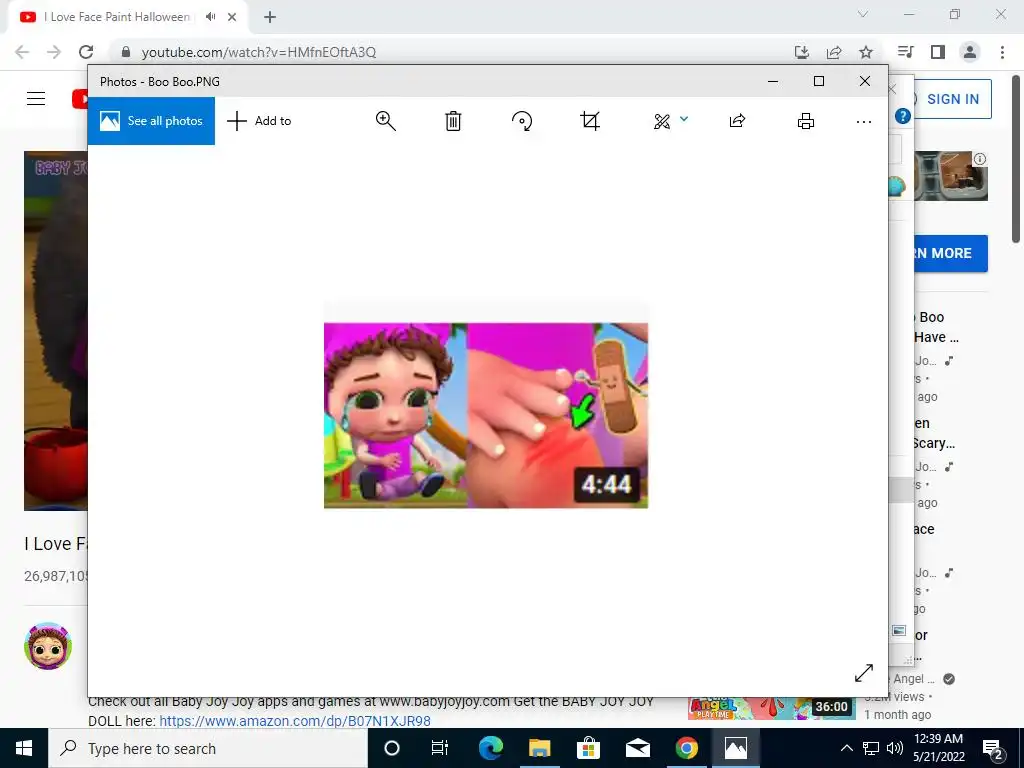Open the amazon.com/dp/B07N1XJR98 link
This screenshot has height=768, width=1024.
point(295,721)
